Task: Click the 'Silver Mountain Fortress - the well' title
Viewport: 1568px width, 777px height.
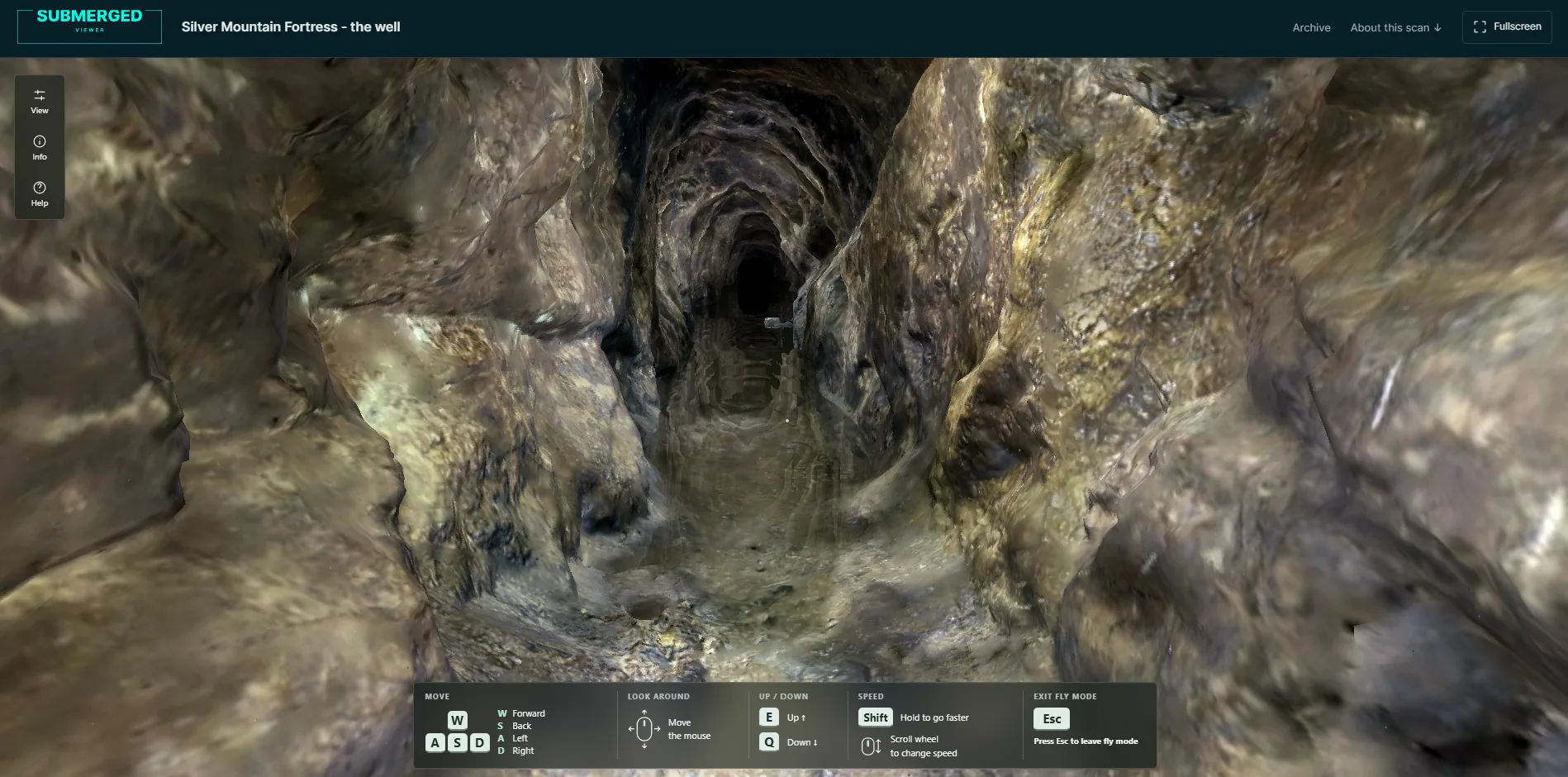Action: pos(291,26)
